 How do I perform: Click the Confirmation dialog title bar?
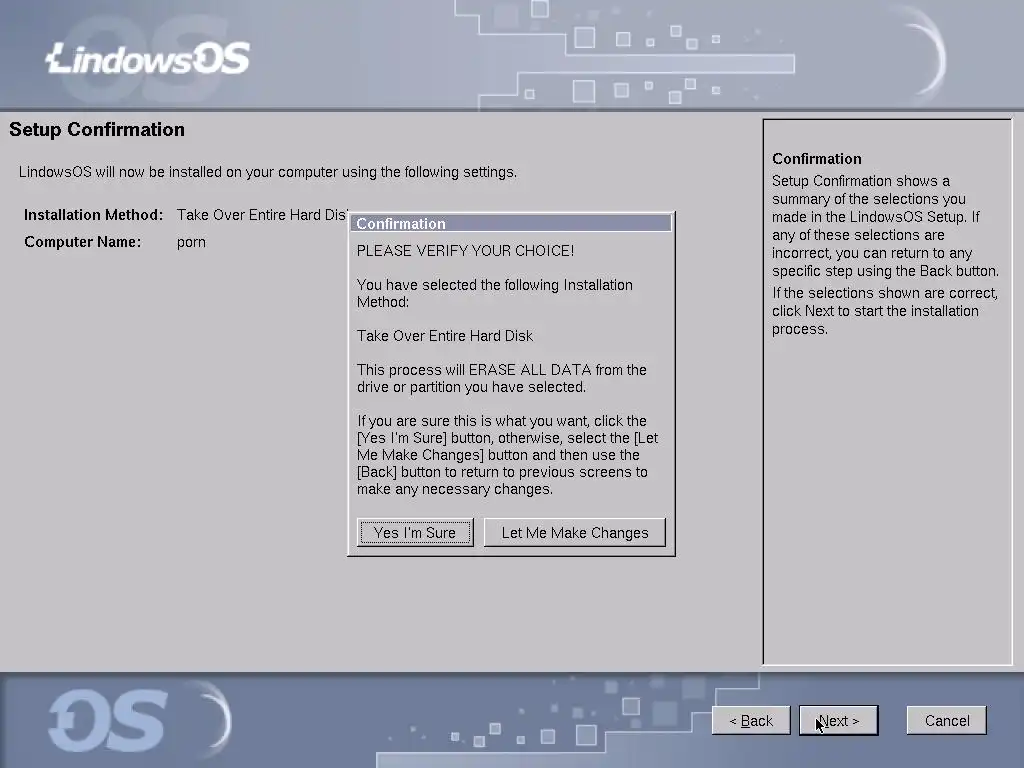[x=511, y=223]
